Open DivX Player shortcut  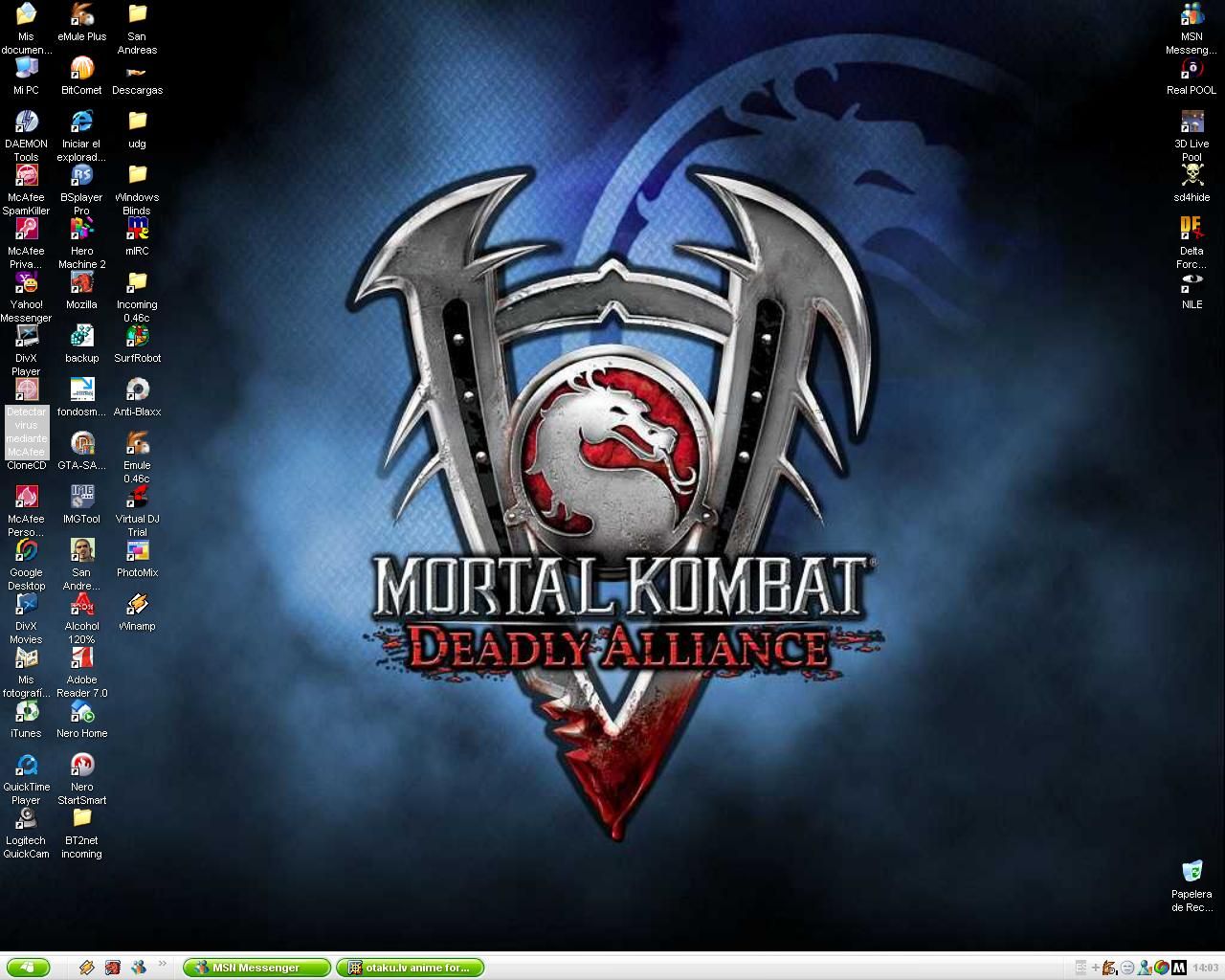(x=26, y=336)
